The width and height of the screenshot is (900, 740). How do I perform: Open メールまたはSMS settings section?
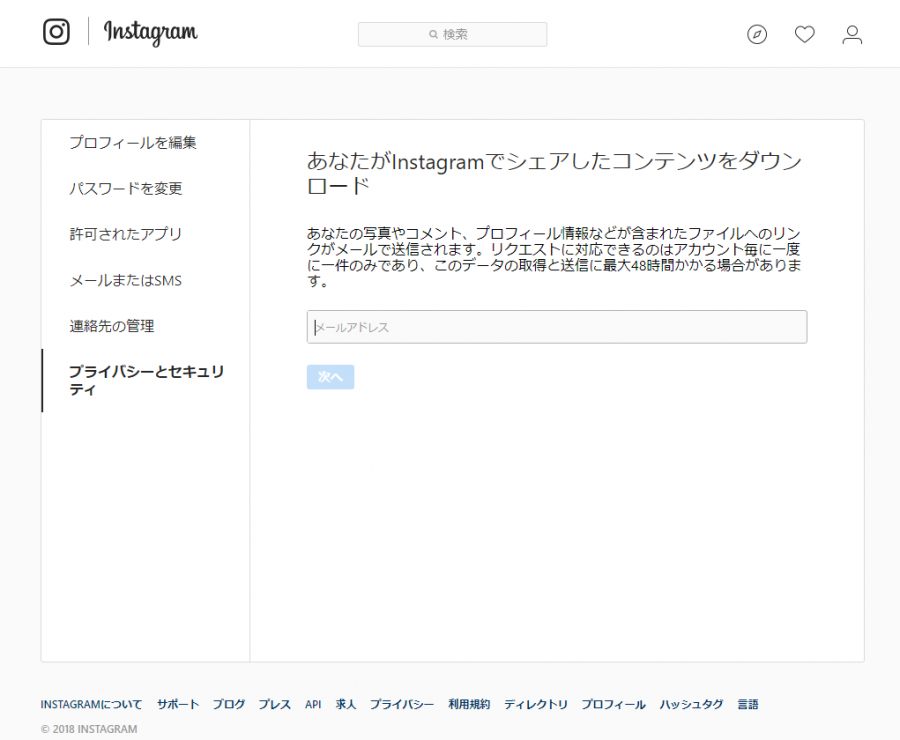pyautogui.click(x=126, y=281)
